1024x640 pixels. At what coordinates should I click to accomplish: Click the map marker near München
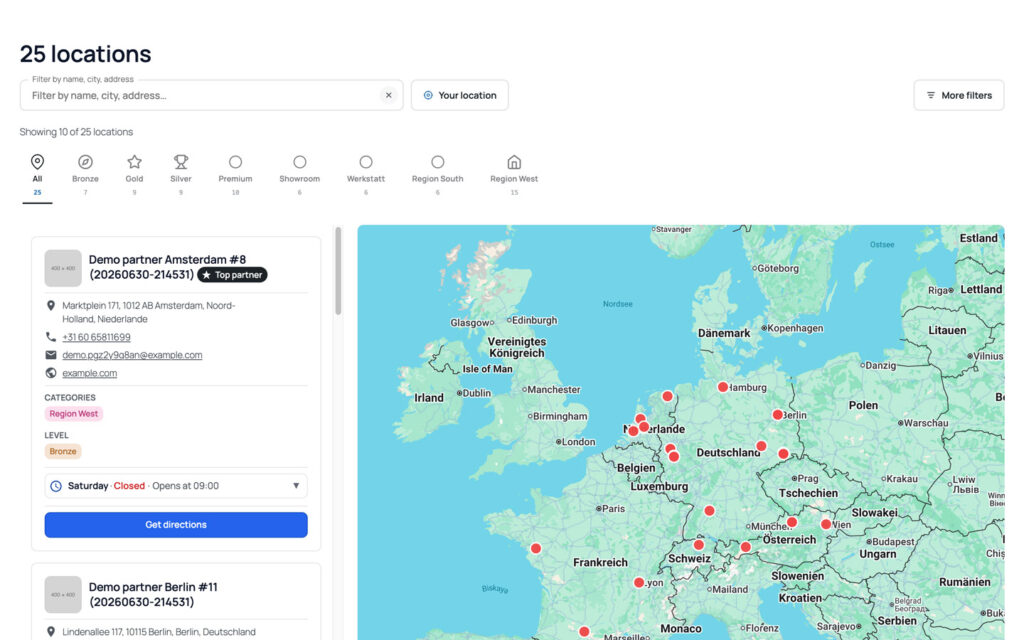coord(792,522)
